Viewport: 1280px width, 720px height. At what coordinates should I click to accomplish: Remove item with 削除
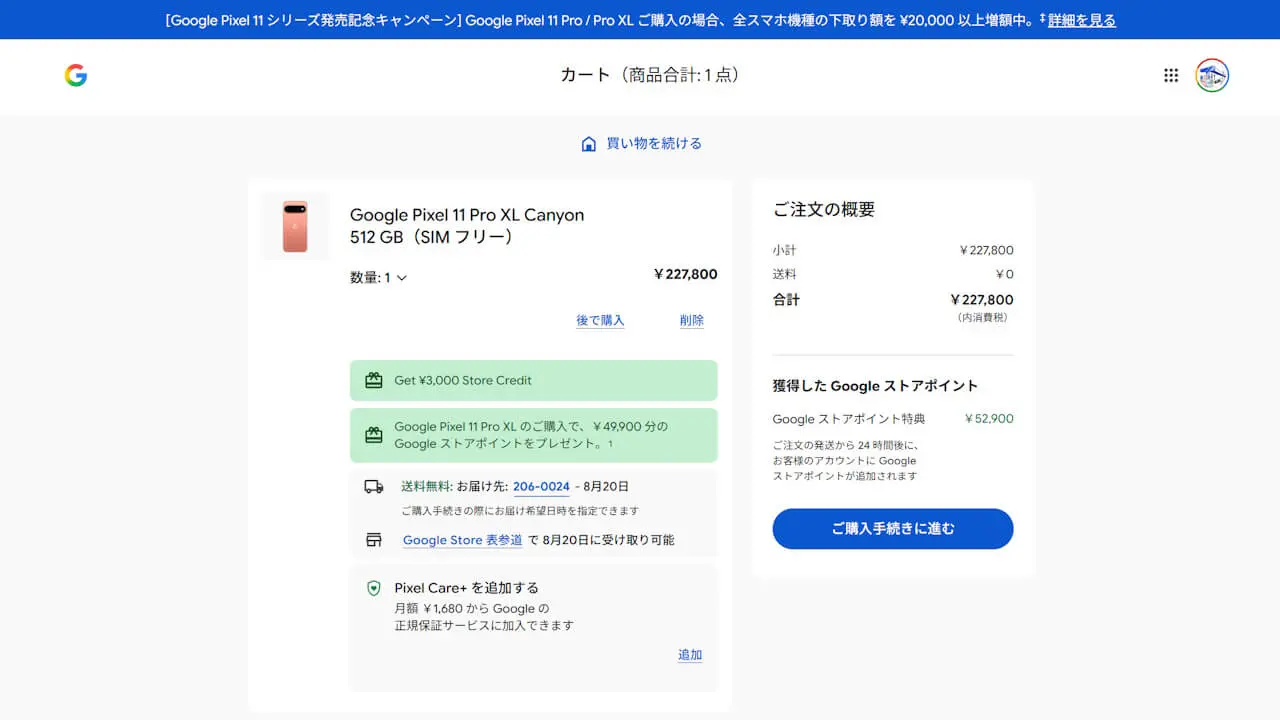click(x=692, y=321)
